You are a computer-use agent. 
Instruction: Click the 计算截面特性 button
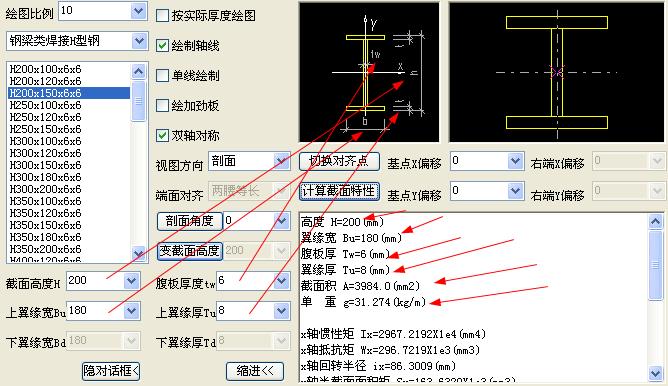click(x=339, y=191)
